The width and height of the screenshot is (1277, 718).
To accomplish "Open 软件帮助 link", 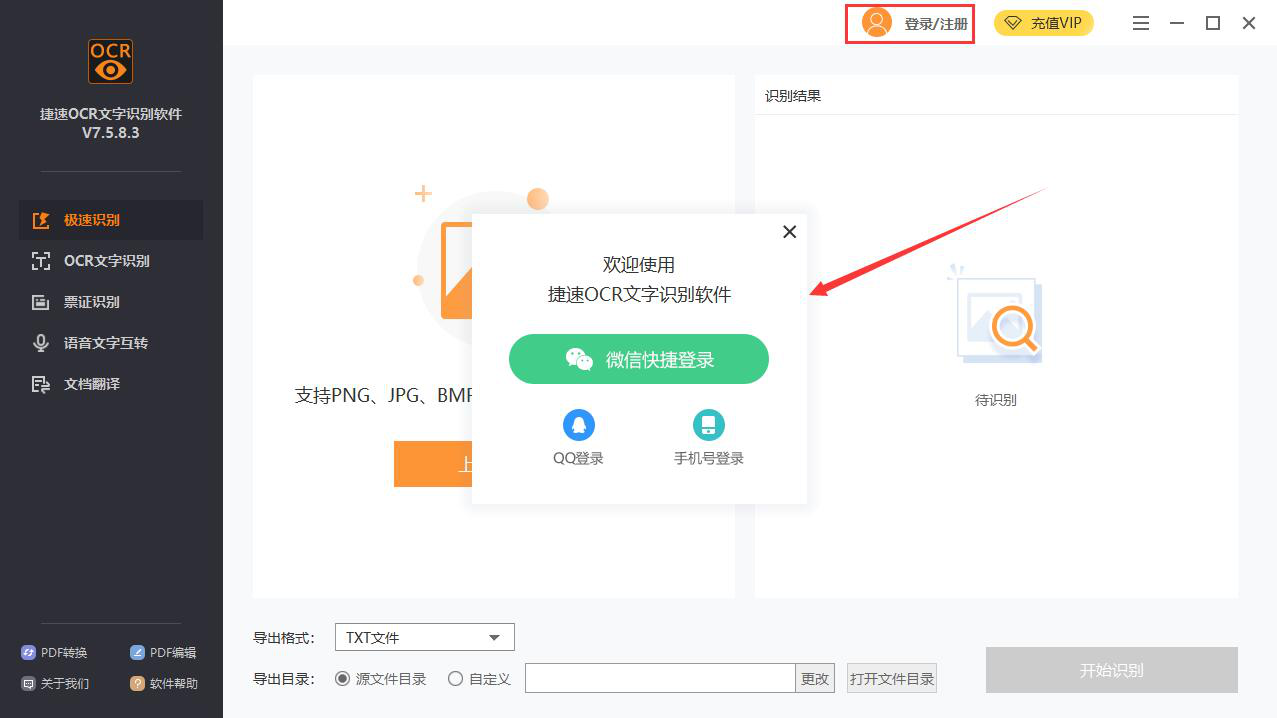I will point(164,684).
